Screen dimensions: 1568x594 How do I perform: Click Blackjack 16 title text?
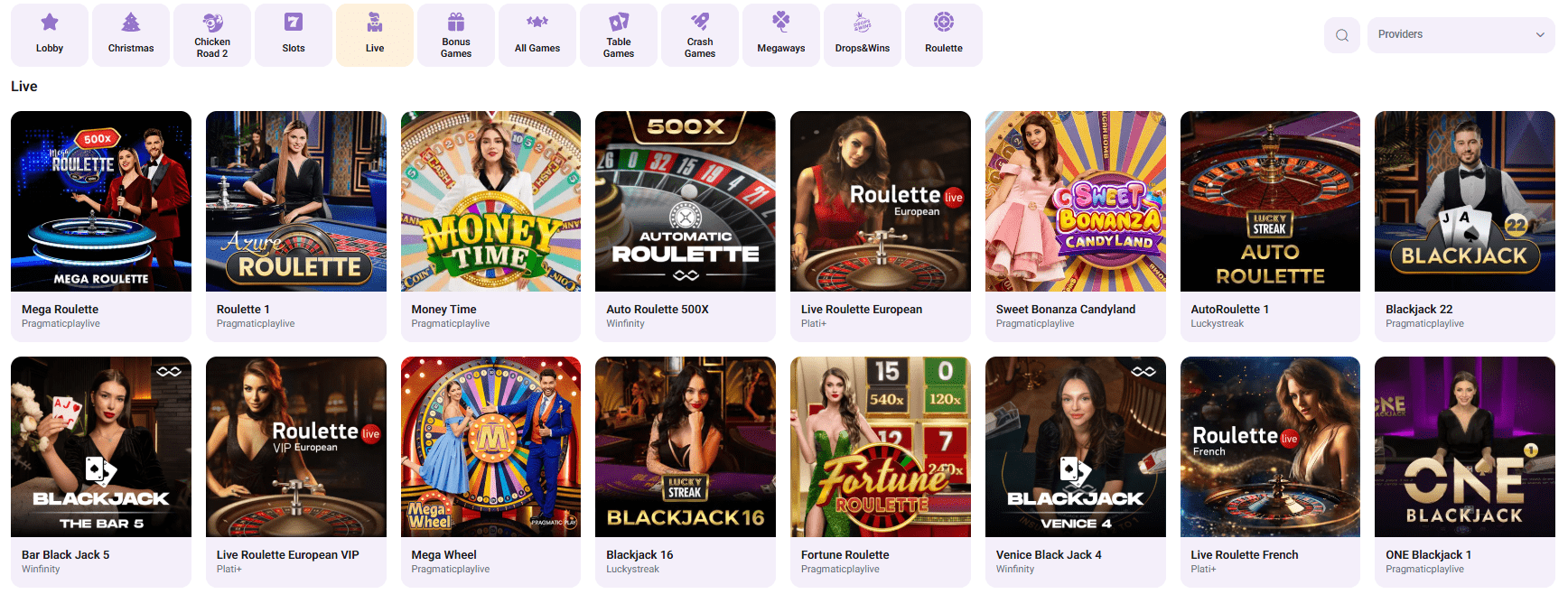639,555
